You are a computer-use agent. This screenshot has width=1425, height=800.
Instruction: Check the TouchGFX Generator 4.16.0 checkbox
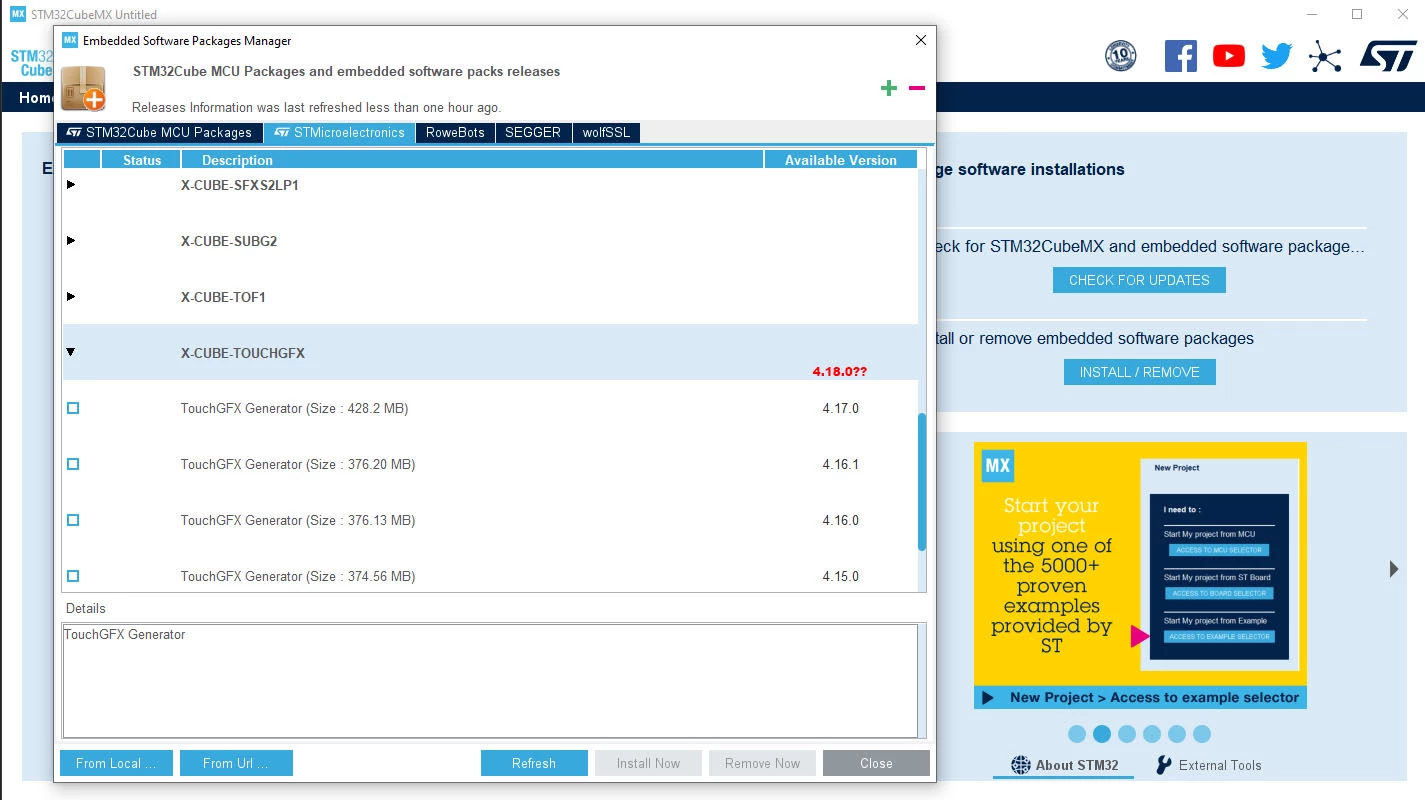pyautogui.click(x=72, y=520)
